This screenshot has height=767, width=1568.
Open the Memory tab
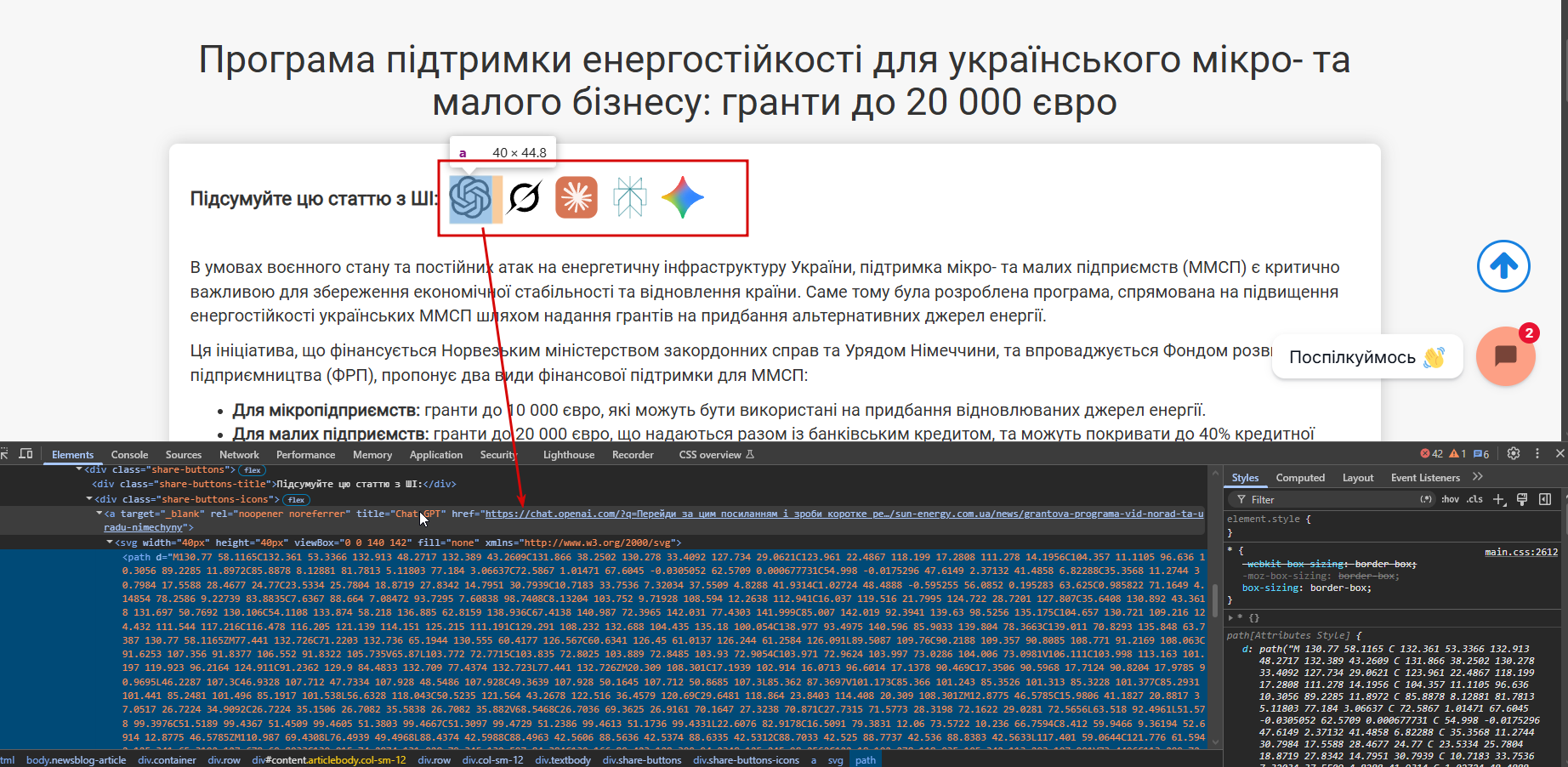coord(372,455)
